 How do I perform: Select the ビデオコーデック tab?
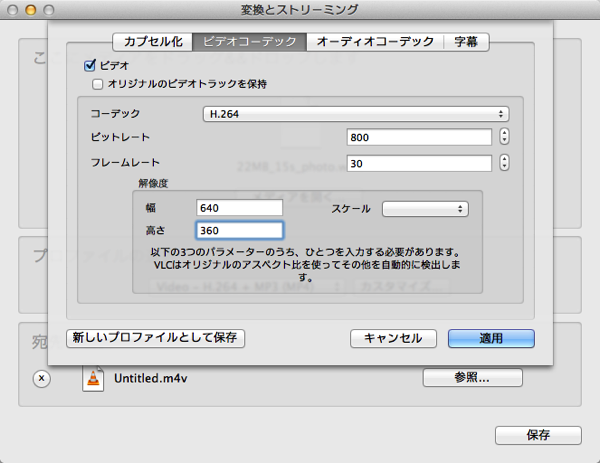tap(249, 42)
